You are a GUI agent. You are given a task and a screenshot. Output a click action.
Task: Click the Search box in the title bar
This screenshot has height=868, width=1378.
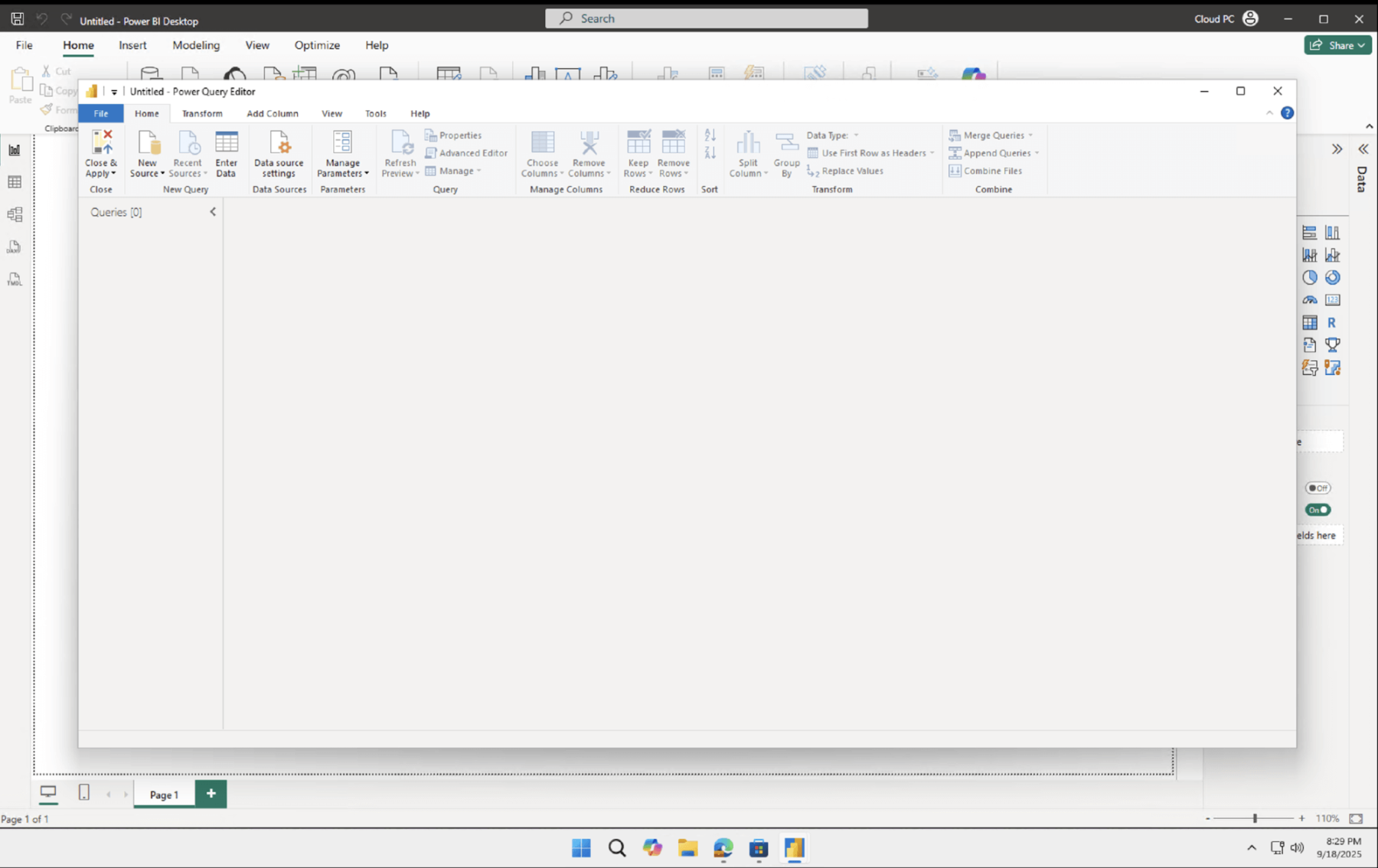click(705, 18)
